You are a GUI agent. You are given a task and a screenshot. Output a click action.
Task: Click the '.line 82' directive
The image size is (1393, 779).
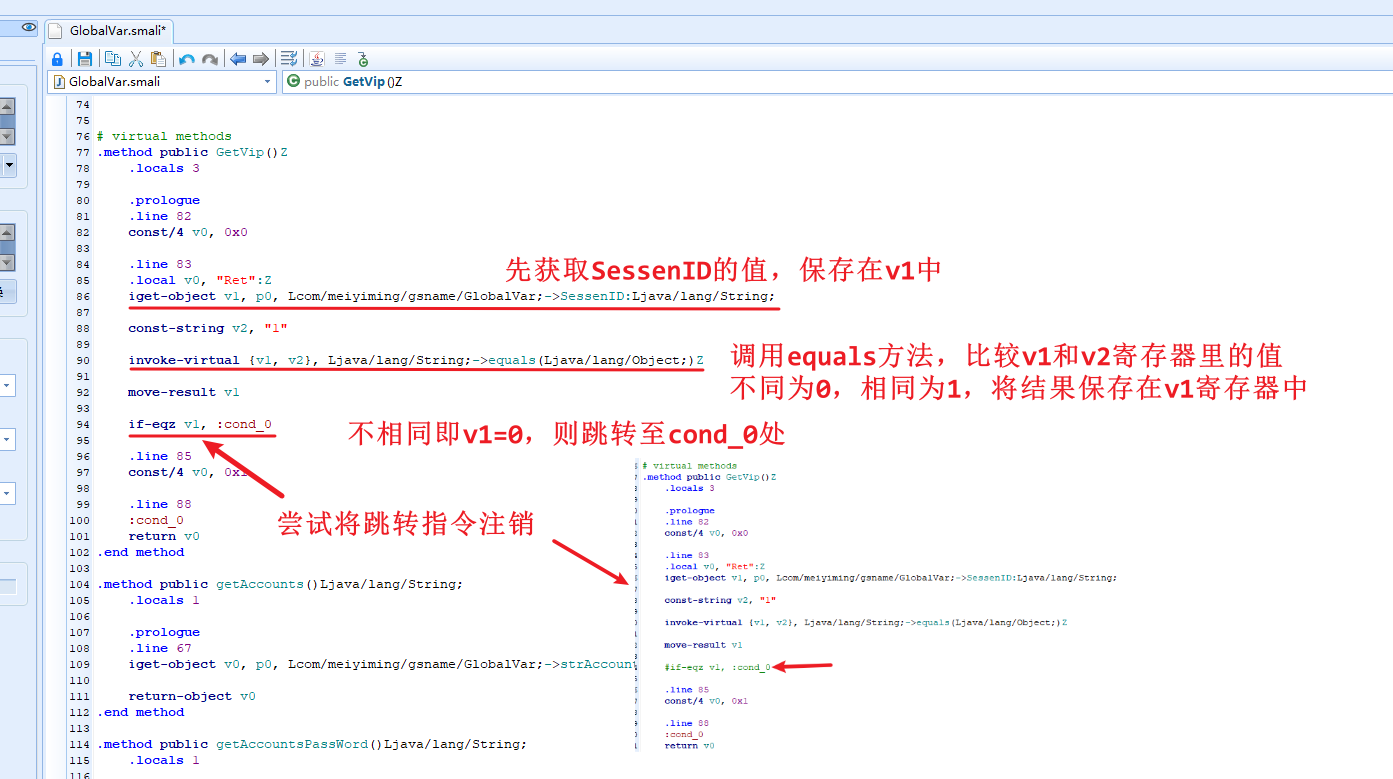(x=160, y=216)
